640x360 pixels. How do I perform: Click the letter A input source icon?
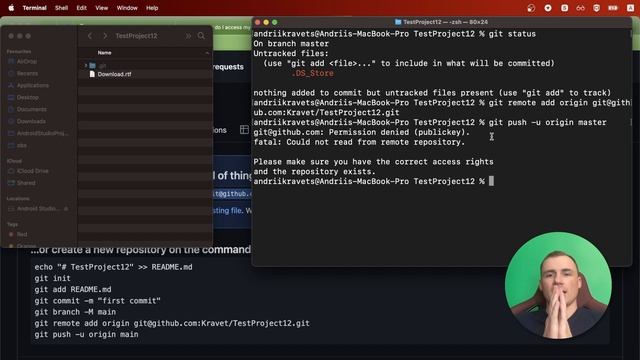[630, 8]
